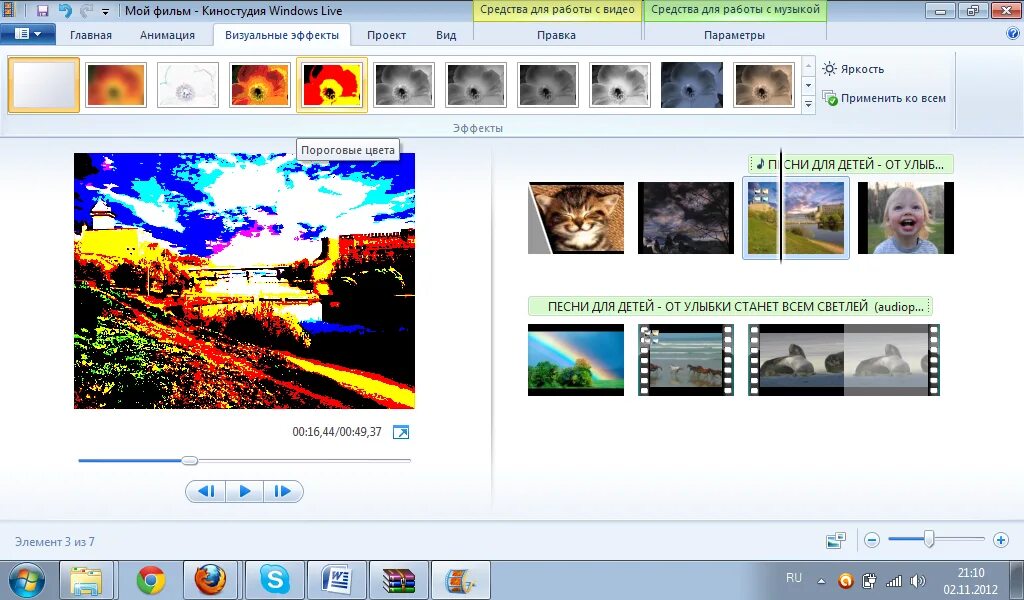Open Skype from taskbar
Viewport: 1024px width, 600px height.
point(274,580)
